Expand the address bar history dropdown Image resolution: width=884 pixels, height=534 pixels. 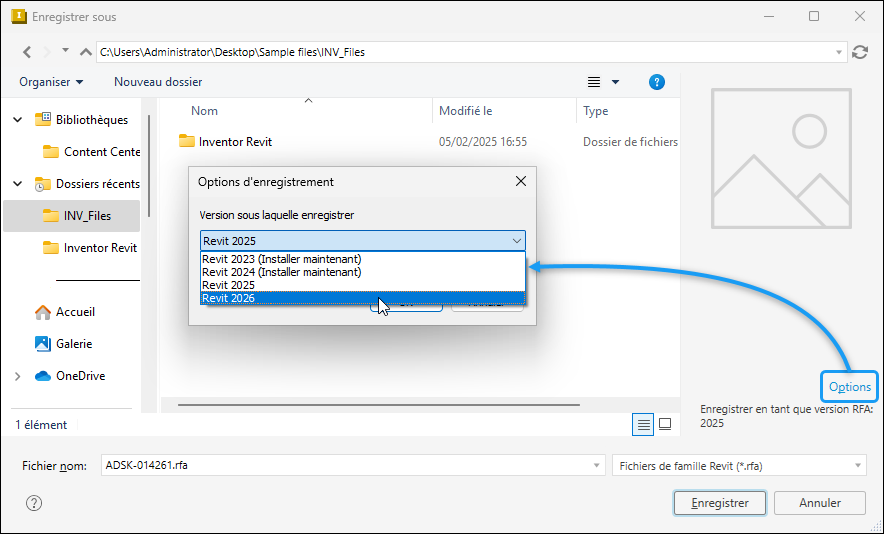tap(839, 52)
